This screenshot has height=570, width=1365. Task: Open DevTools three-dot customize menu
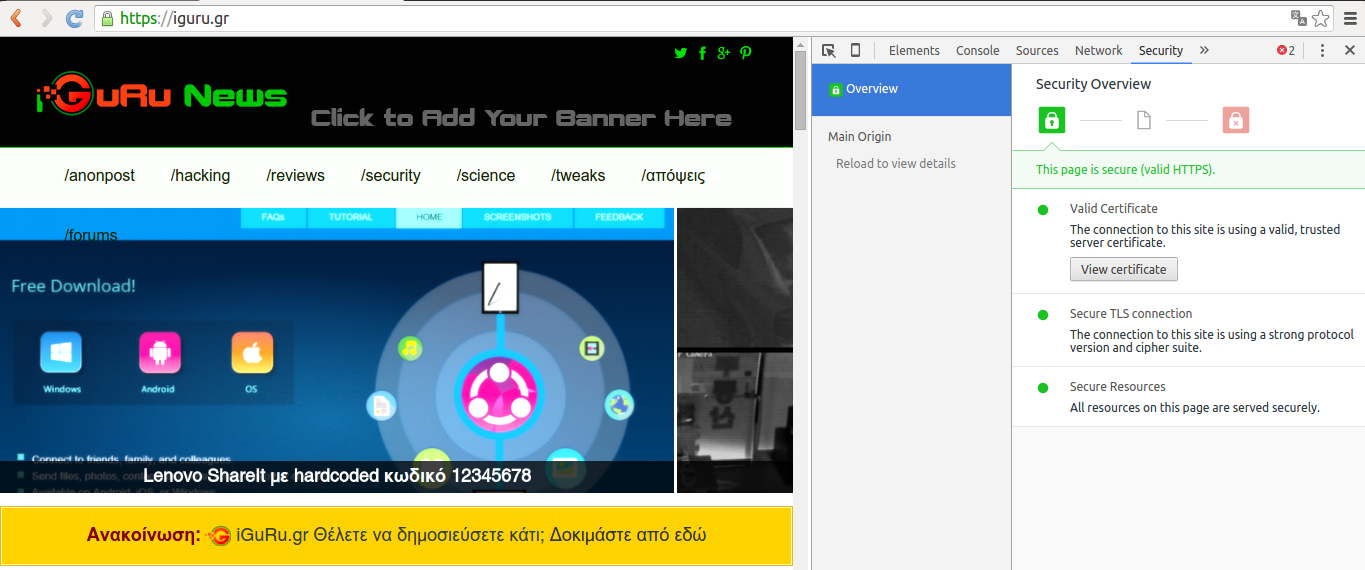pyautogui.click(x=1322, y=51)
